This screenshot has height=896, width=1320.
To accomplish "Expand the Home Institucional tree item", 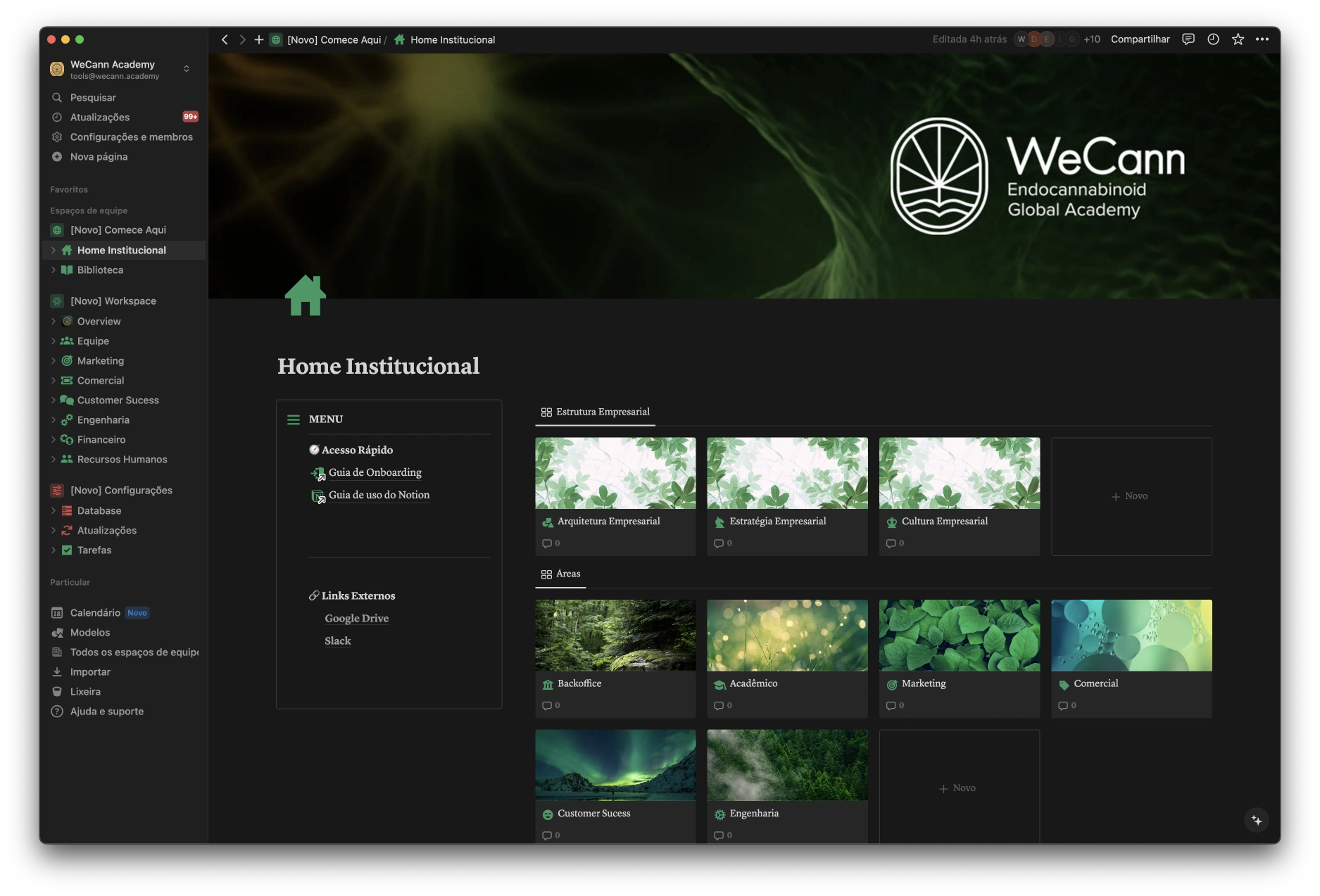I will (x=54, y=250).
